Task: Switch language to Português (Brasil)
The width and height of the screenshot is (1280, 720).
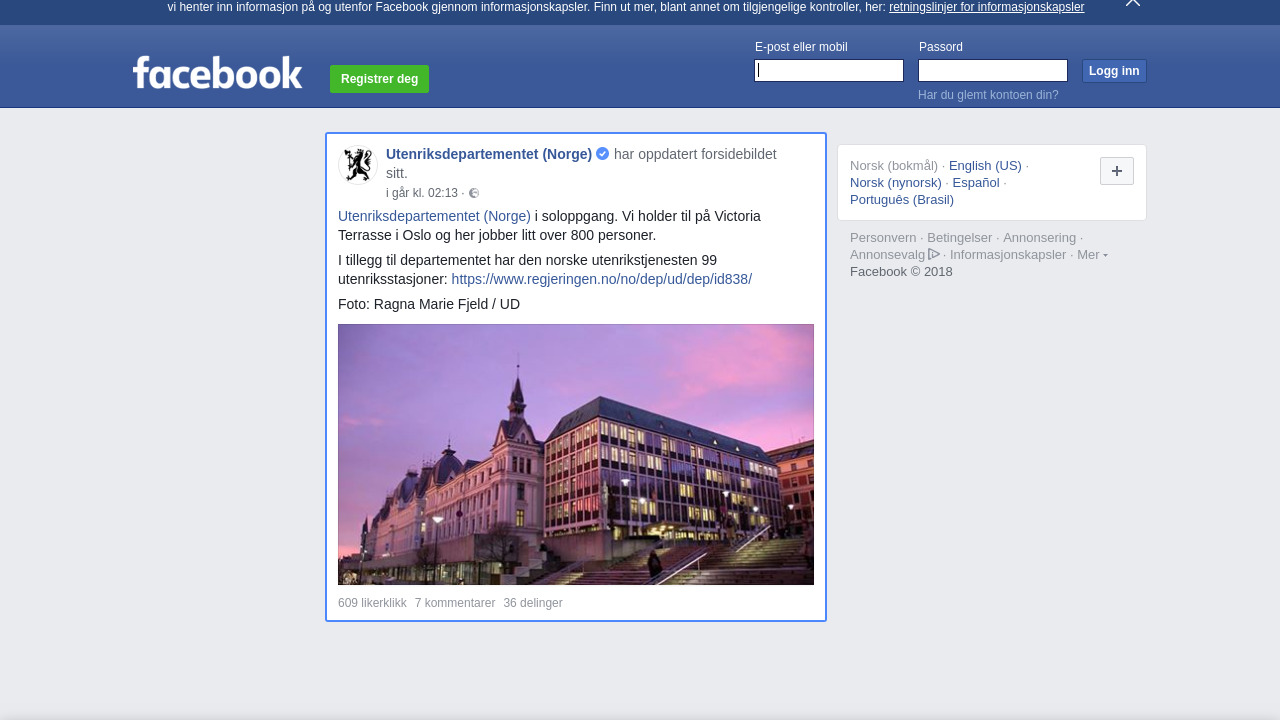Action: click(x=902, y=200)
